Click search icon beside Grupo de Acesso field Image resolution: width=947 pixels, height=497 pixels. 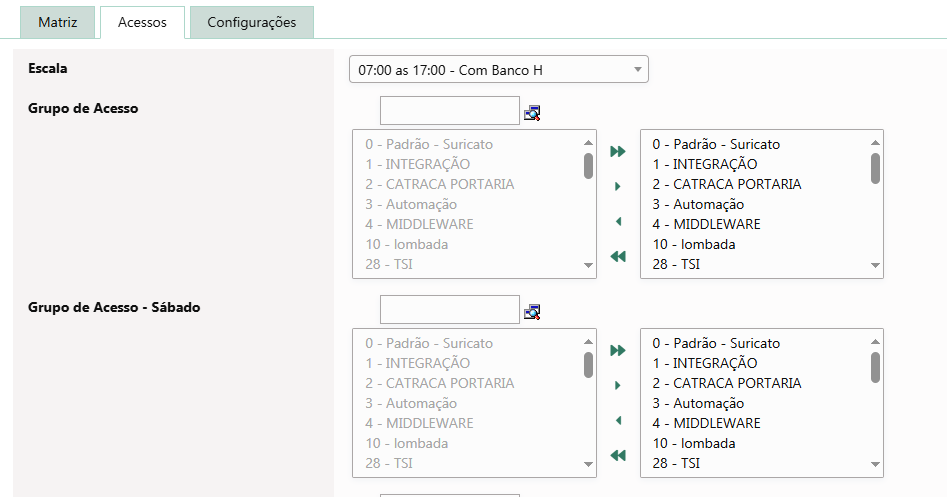(x=532, y=113)
